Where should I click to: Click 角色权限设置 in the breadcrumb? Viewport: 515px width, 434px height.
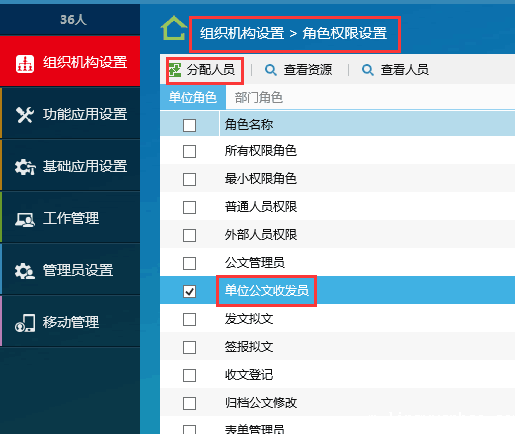coord(345,33)
